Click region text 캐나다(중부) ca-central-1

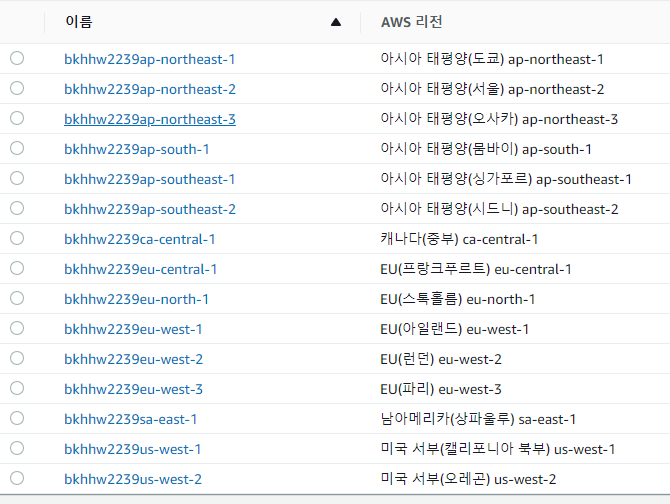(459, 239)
